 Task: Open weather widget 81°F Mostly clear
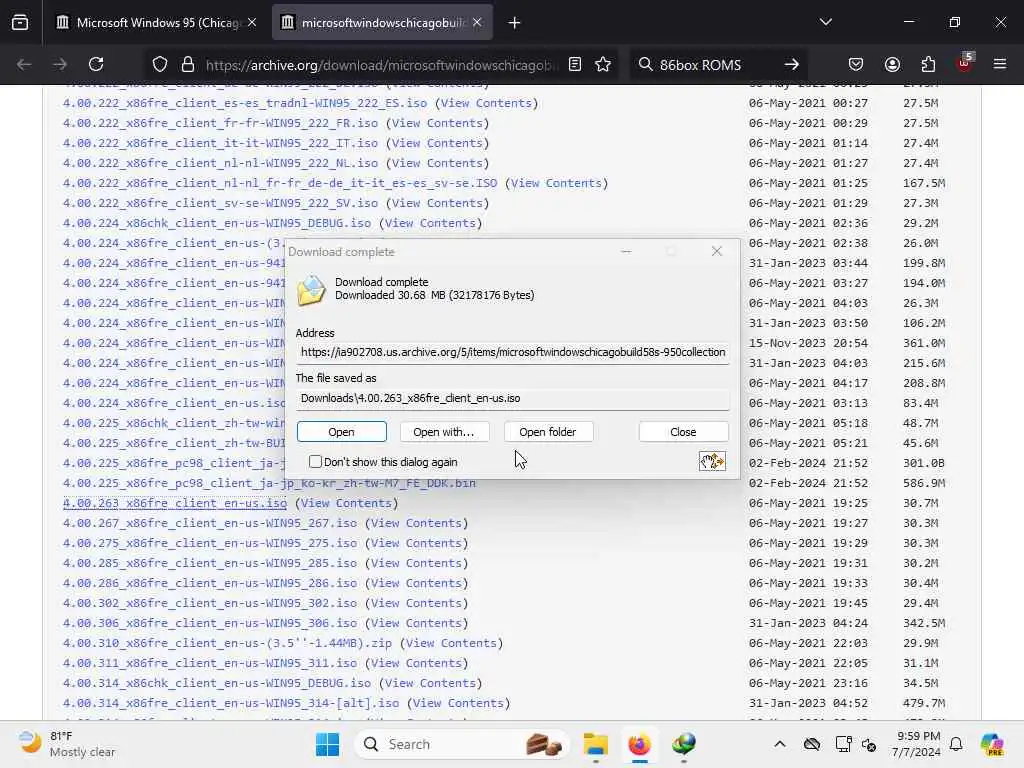point(66,744)
